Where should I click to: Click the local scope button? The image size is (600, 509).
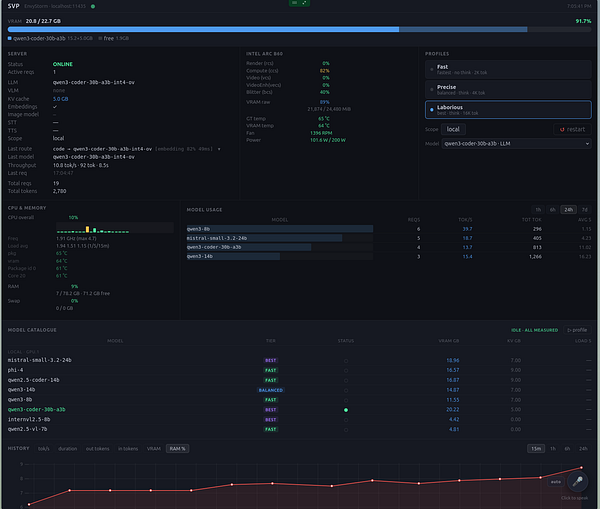pos(453,129)
